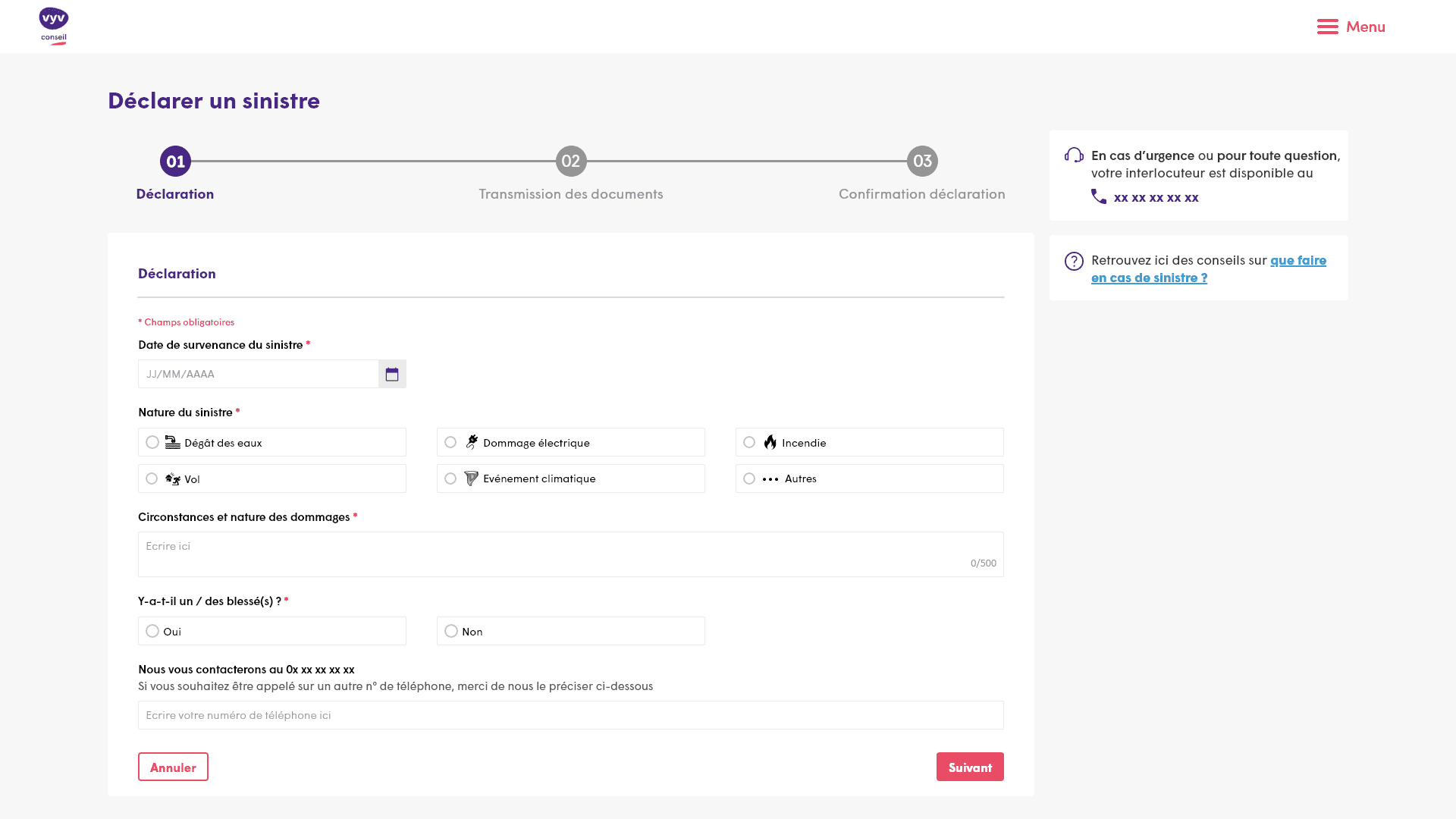Open the hamburger Menu icon
The width and height of the screenshot is (1456, 819).
pyautogui.click(x=1327, y=27)
